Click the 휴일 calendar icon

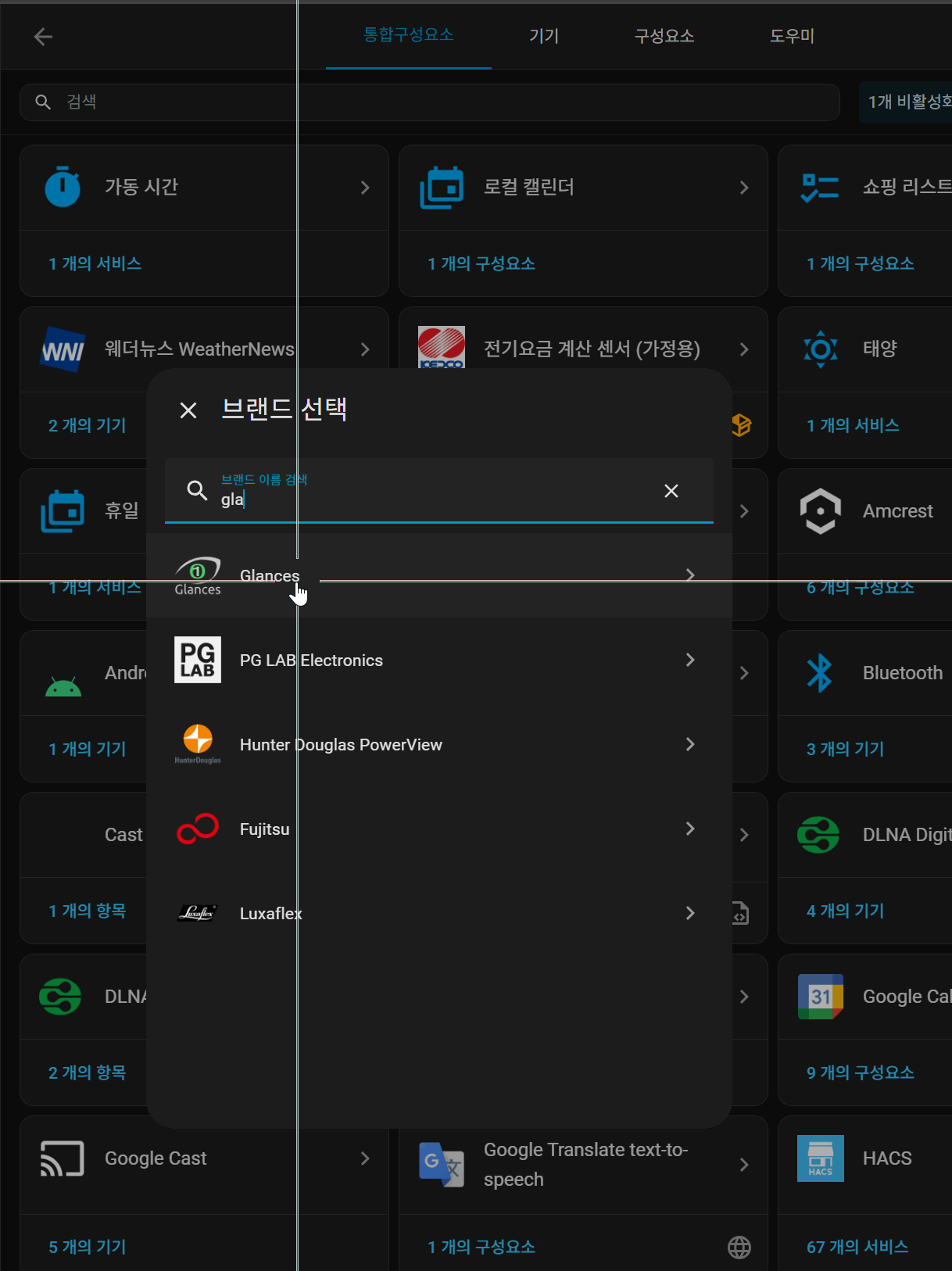63,511
